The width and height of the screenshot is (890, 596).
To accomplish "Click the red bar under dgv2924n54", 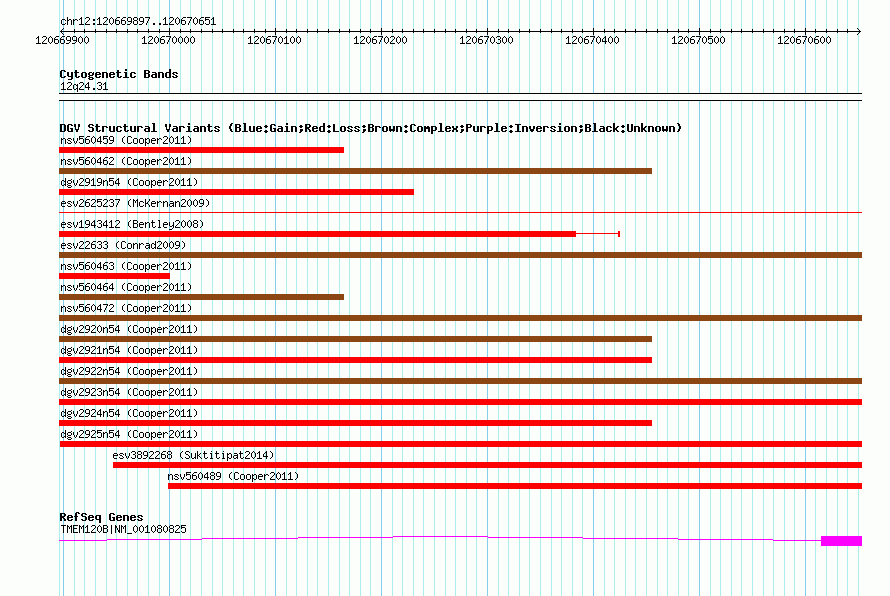I will [355, 423].
